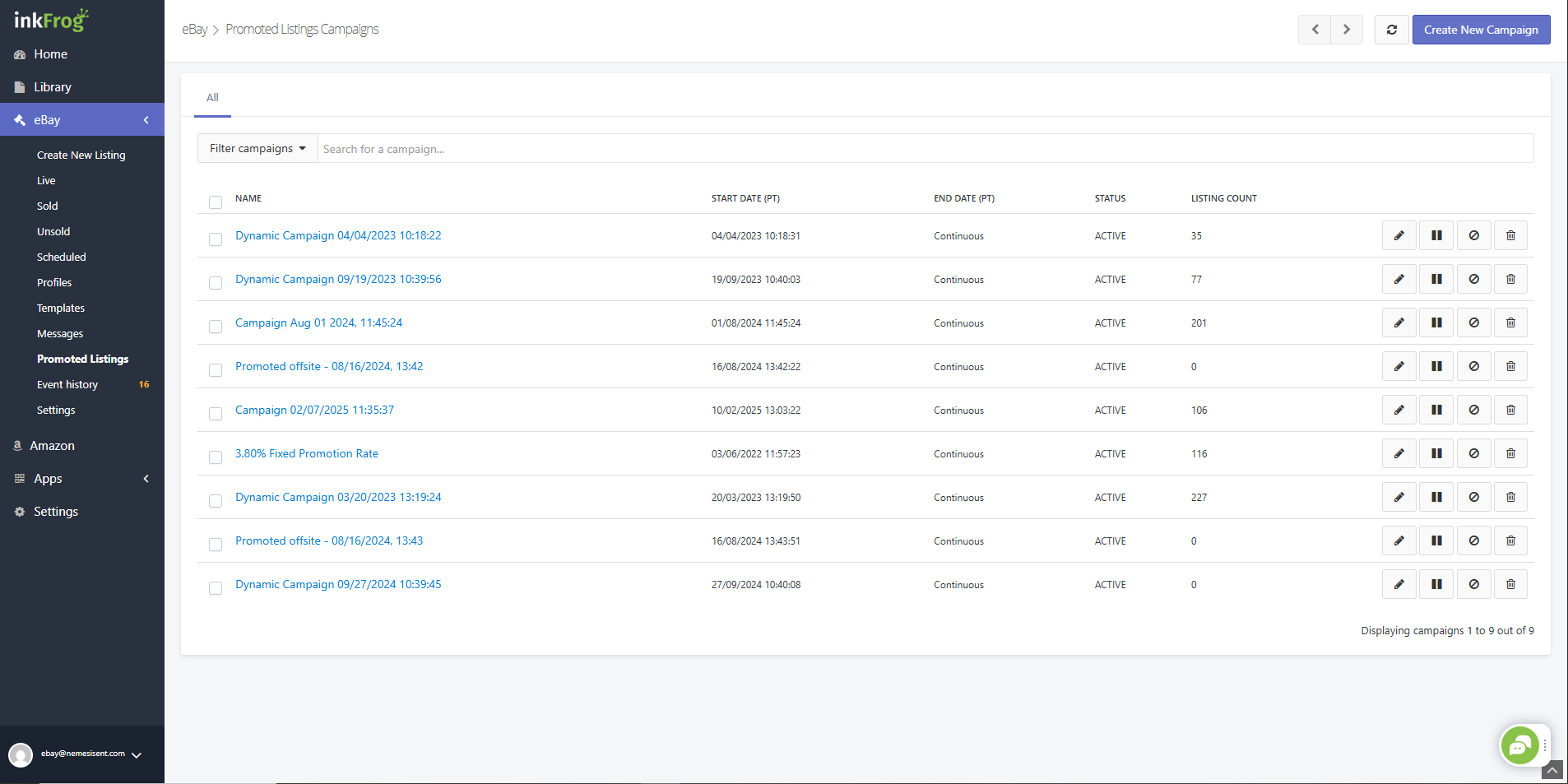Open the Filter campaigns dropdown
Viewport: 1568px width, 784px height.
pyautogui.click(x=257, y=148)
